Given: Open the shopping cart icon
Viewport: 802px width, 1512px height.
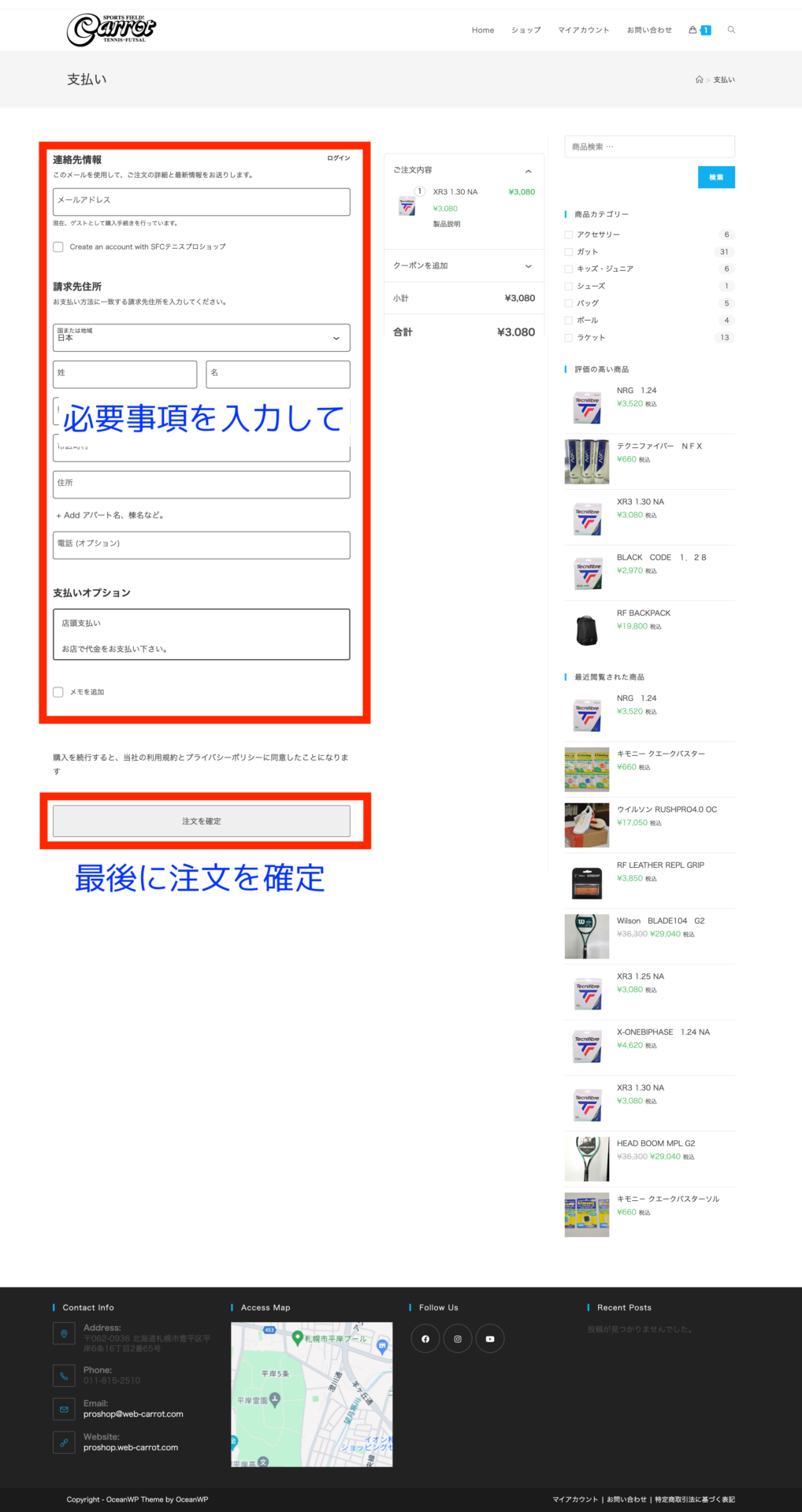Looking at the screenshot, I should click(694, 30).
